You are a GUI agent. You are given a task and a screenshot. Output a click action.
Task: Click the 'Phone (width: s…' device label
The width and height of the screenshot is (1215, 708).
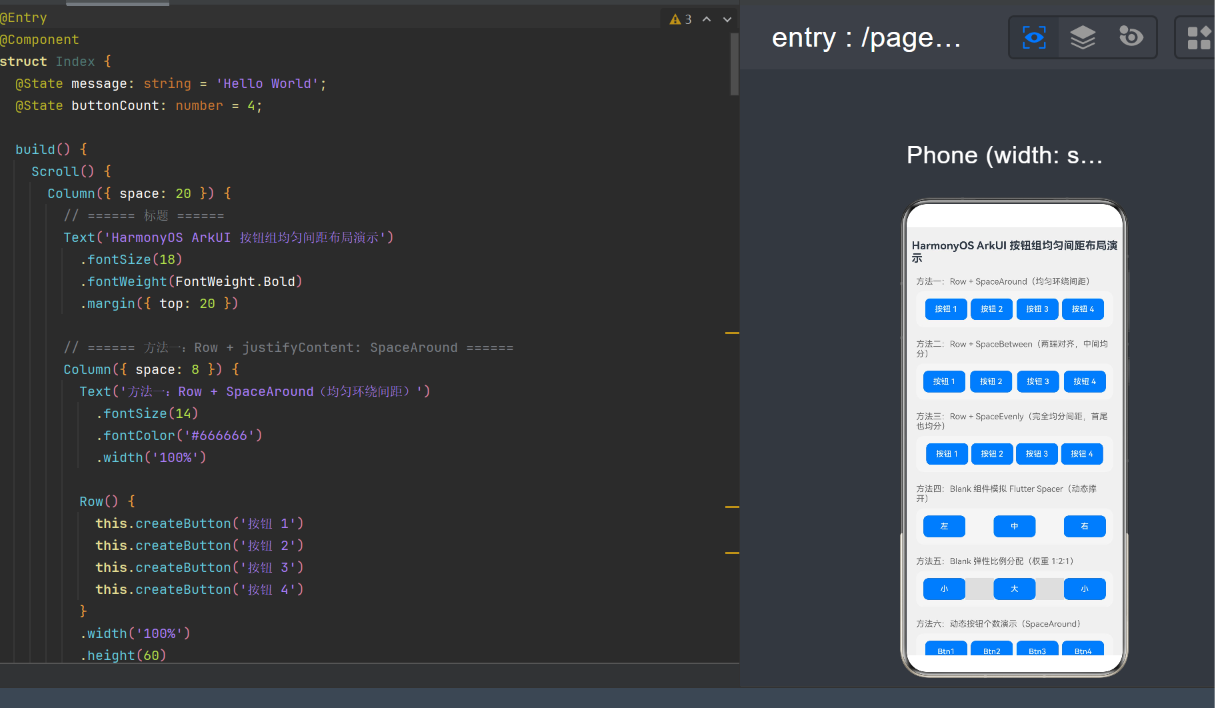[x=1005, y=155]
